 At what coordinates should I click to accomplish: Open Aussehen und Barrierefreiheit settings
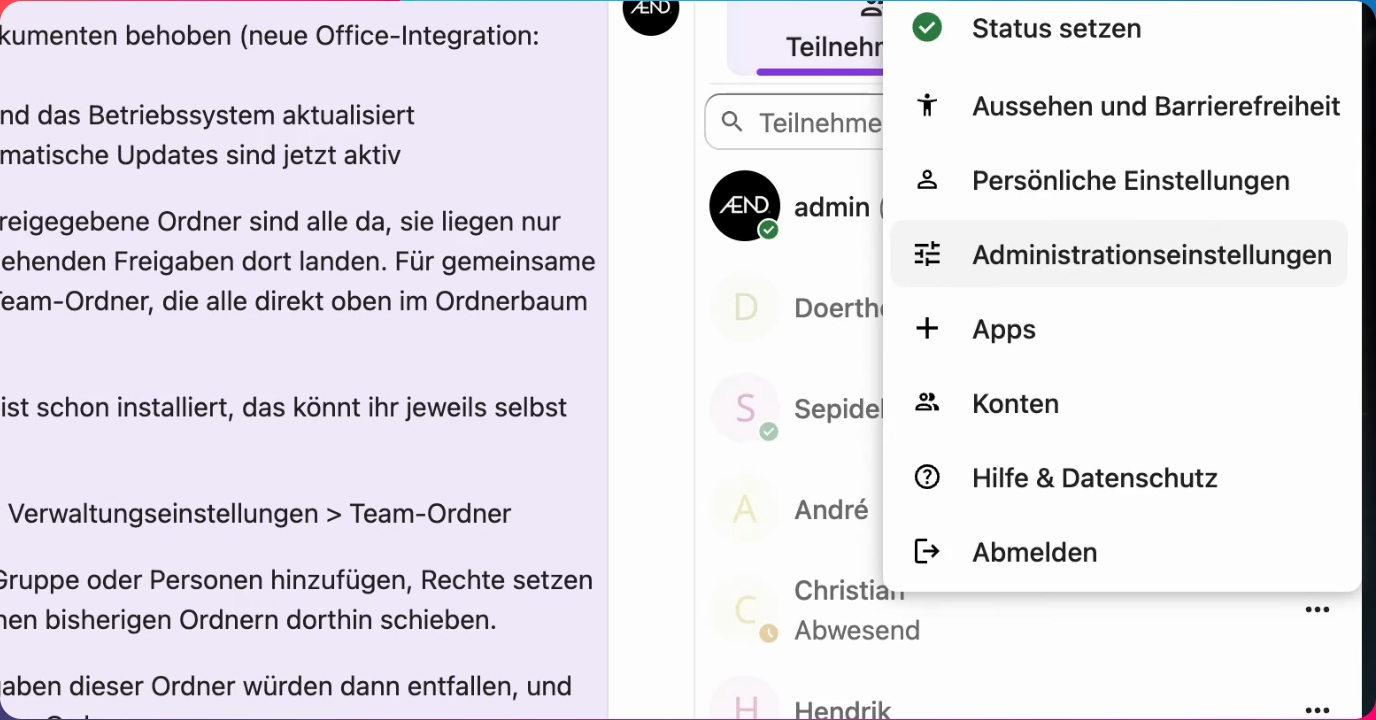click(x=1118, y=106)
